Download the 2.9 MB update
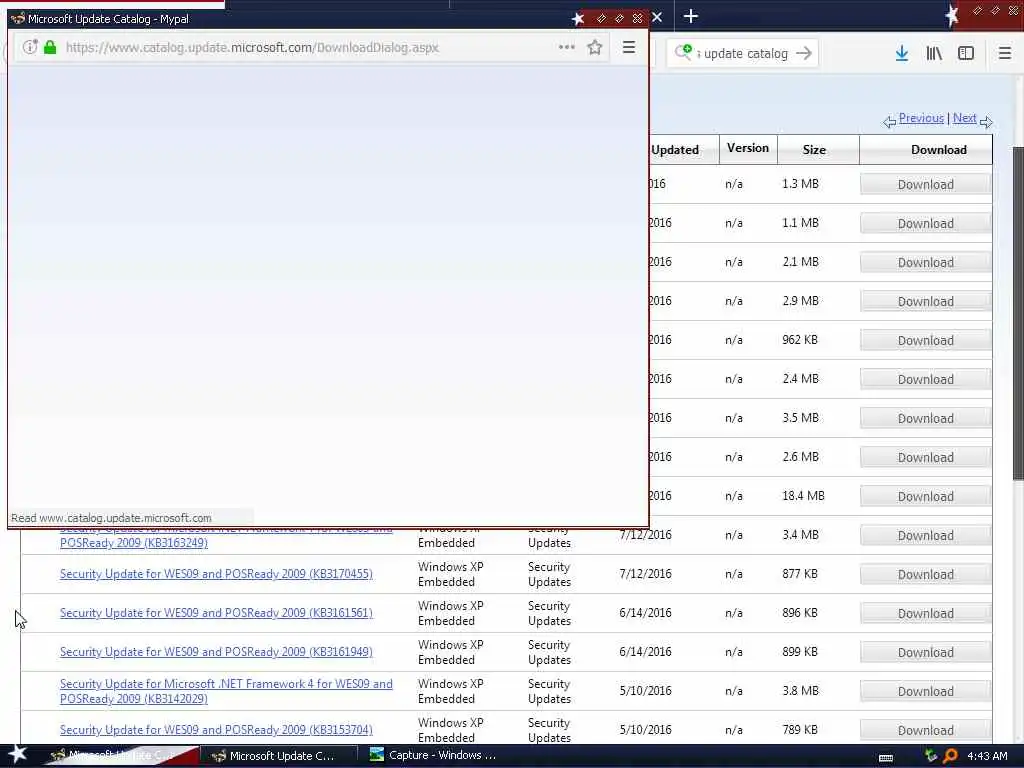This screenshot has width=1024, height=768. (925, 301)
